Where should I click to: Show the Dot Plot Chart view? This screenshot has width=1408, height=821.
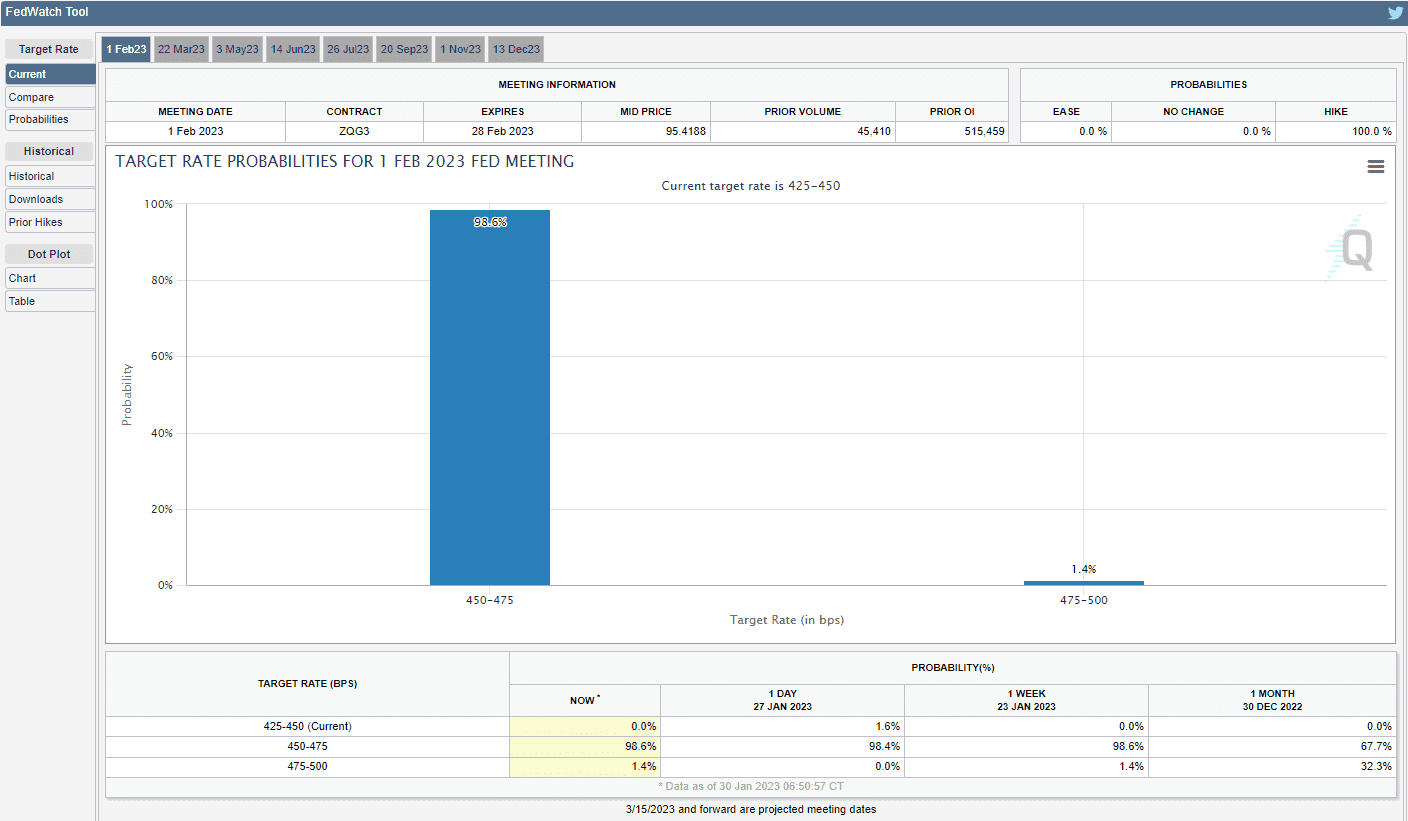(50, 278)
